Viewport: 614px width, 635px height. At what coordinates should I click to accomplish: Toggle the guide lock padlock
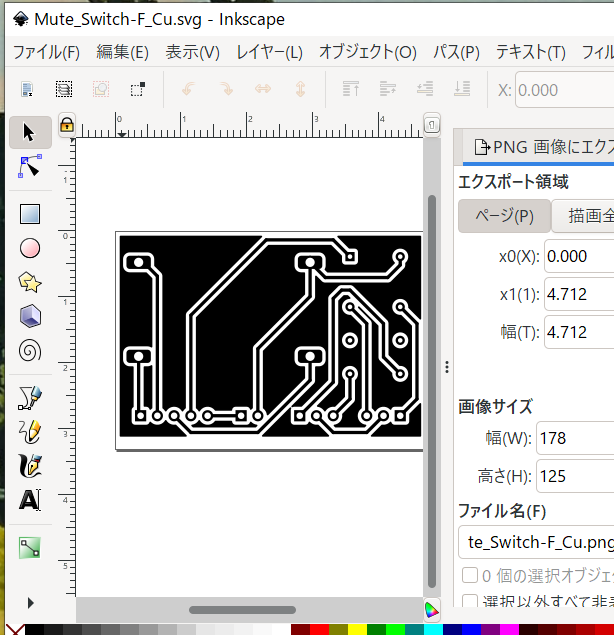(67, 125)
